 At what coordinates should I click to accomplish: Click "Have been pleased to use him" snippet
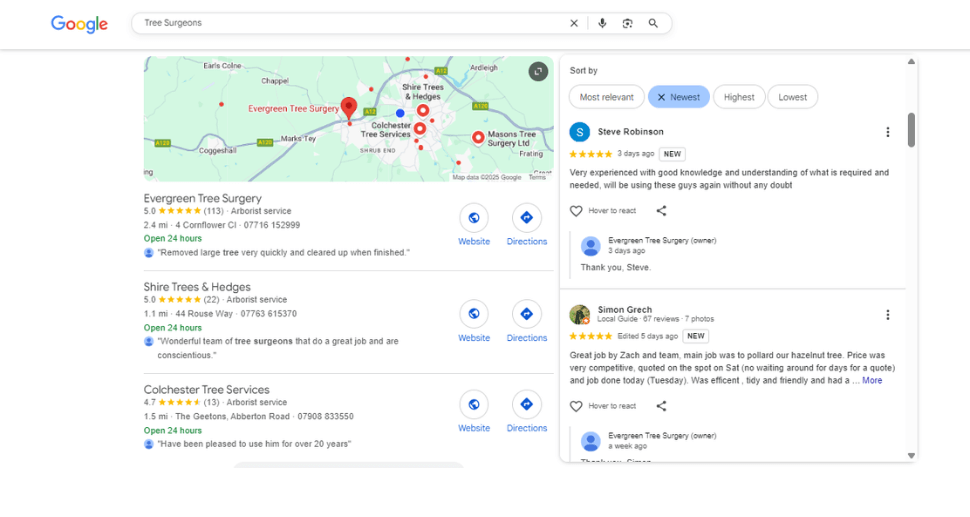[x=254, y=444]
